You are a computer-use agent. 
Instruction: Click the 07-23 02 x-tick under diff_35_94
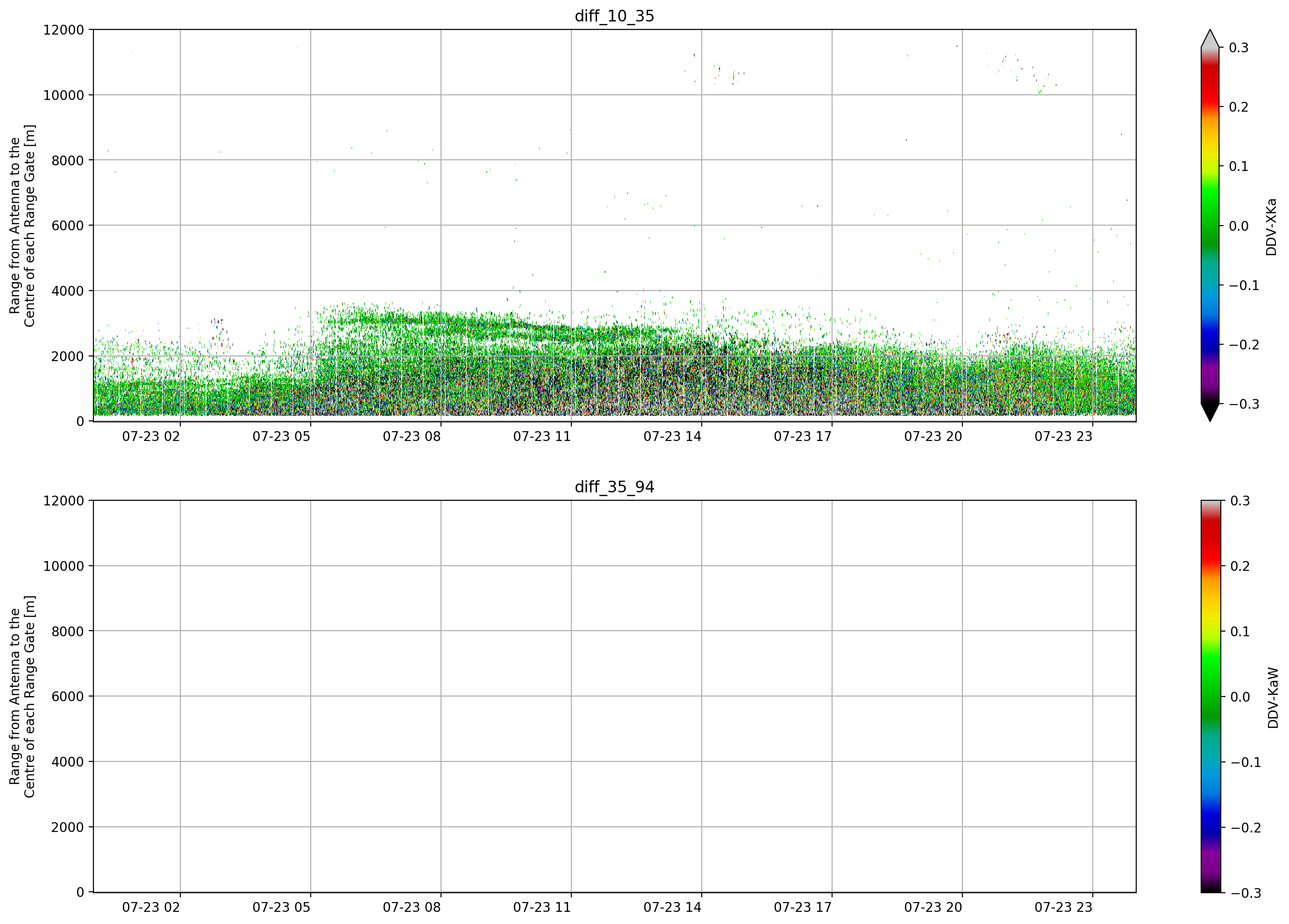pos(151,908)
